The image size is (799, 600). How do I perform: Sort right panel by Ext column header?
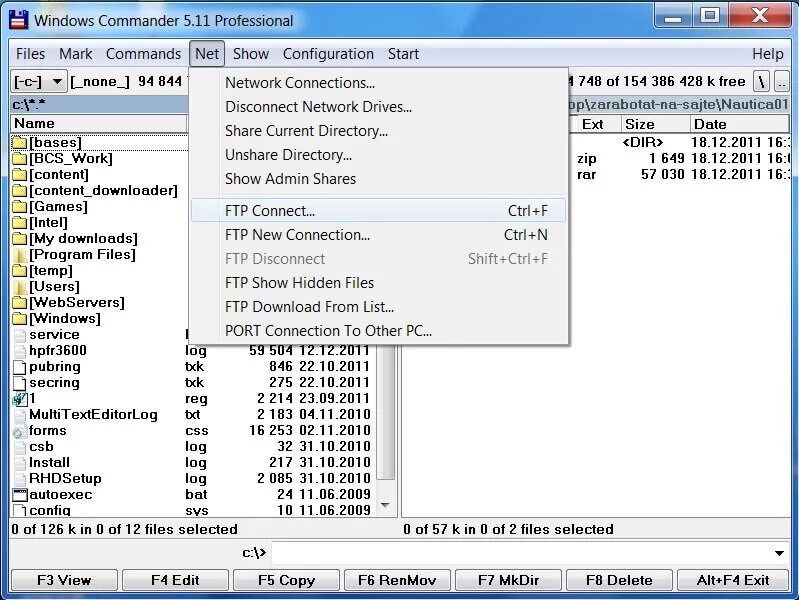(593, 124)
